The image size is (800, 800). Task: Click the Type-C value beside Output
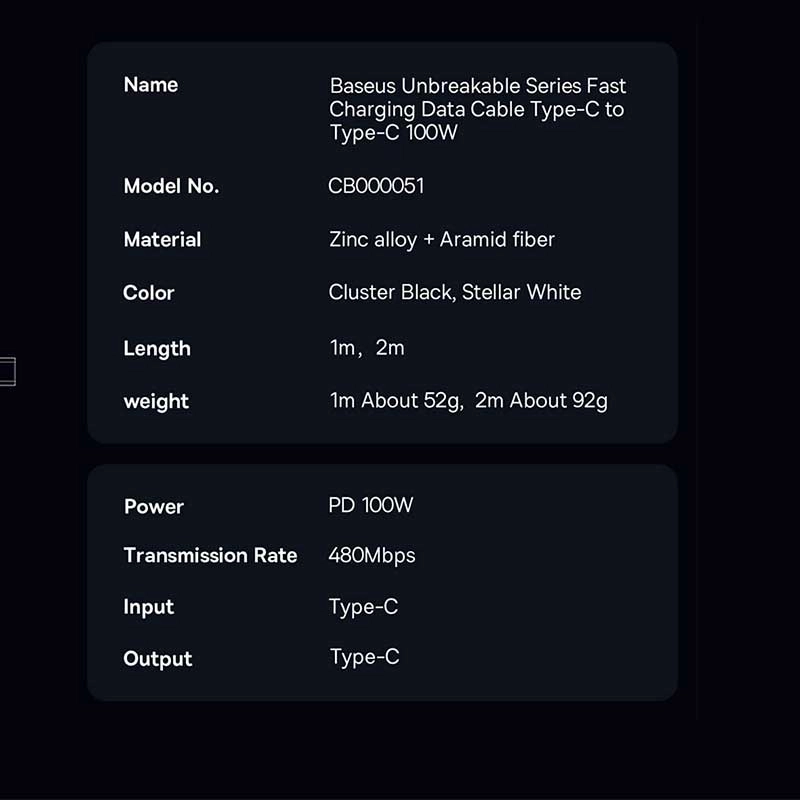coord(364,657)
